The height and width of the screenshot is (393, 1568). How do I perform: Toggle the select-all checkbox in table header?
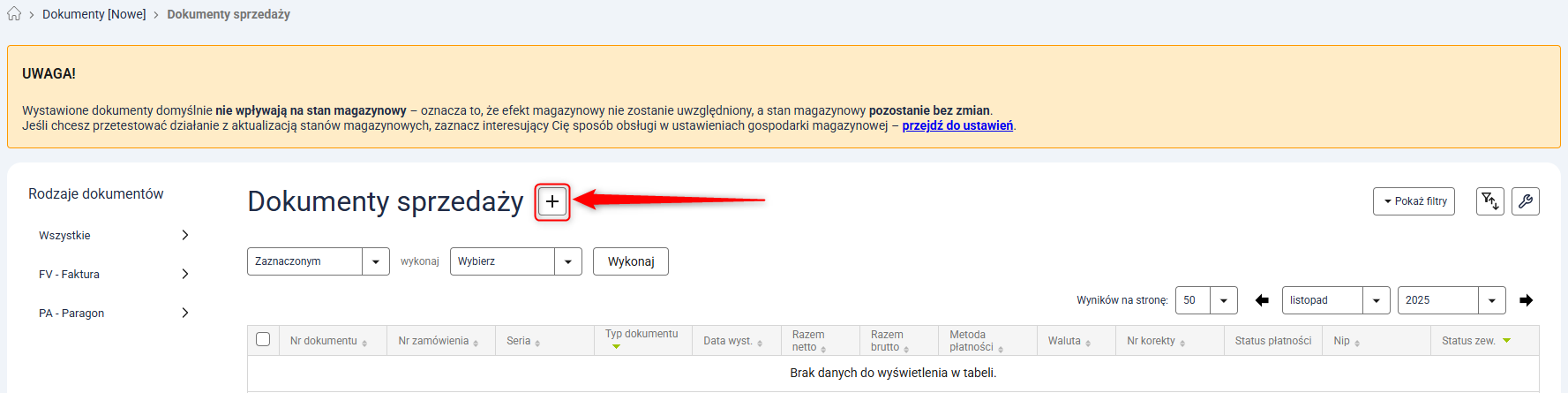point(263,339)
